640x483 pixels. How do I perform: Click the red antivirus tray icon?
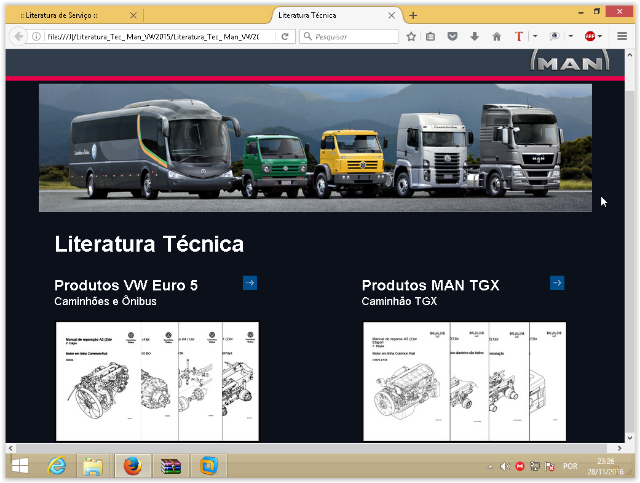tap(520, 466)
